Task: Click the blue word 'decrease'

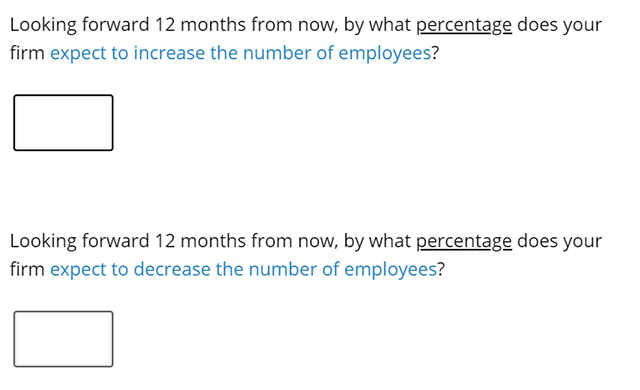Action: point(172,270)
